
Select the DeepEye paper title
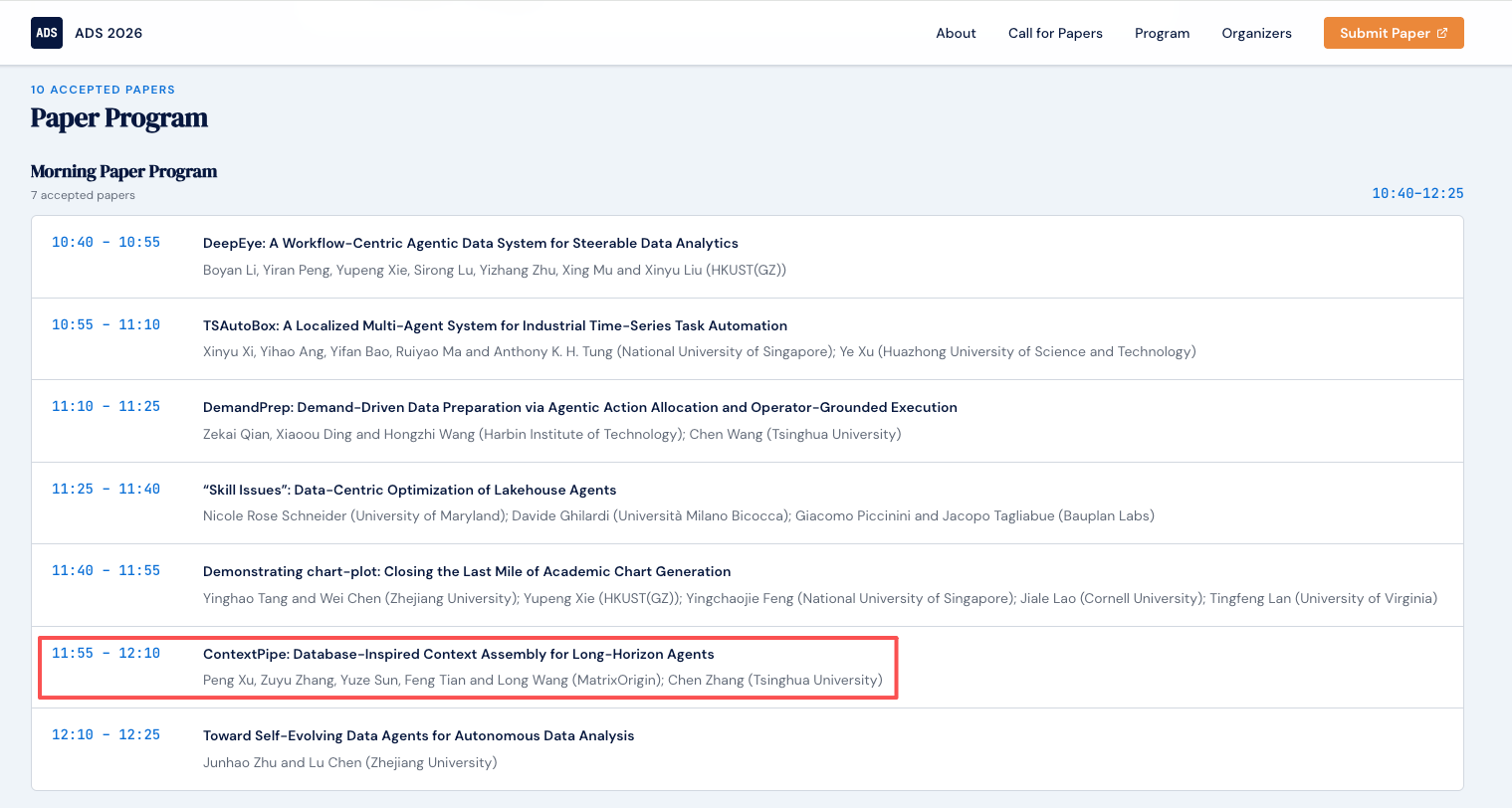pyautogui.click(x=471, y=243)
